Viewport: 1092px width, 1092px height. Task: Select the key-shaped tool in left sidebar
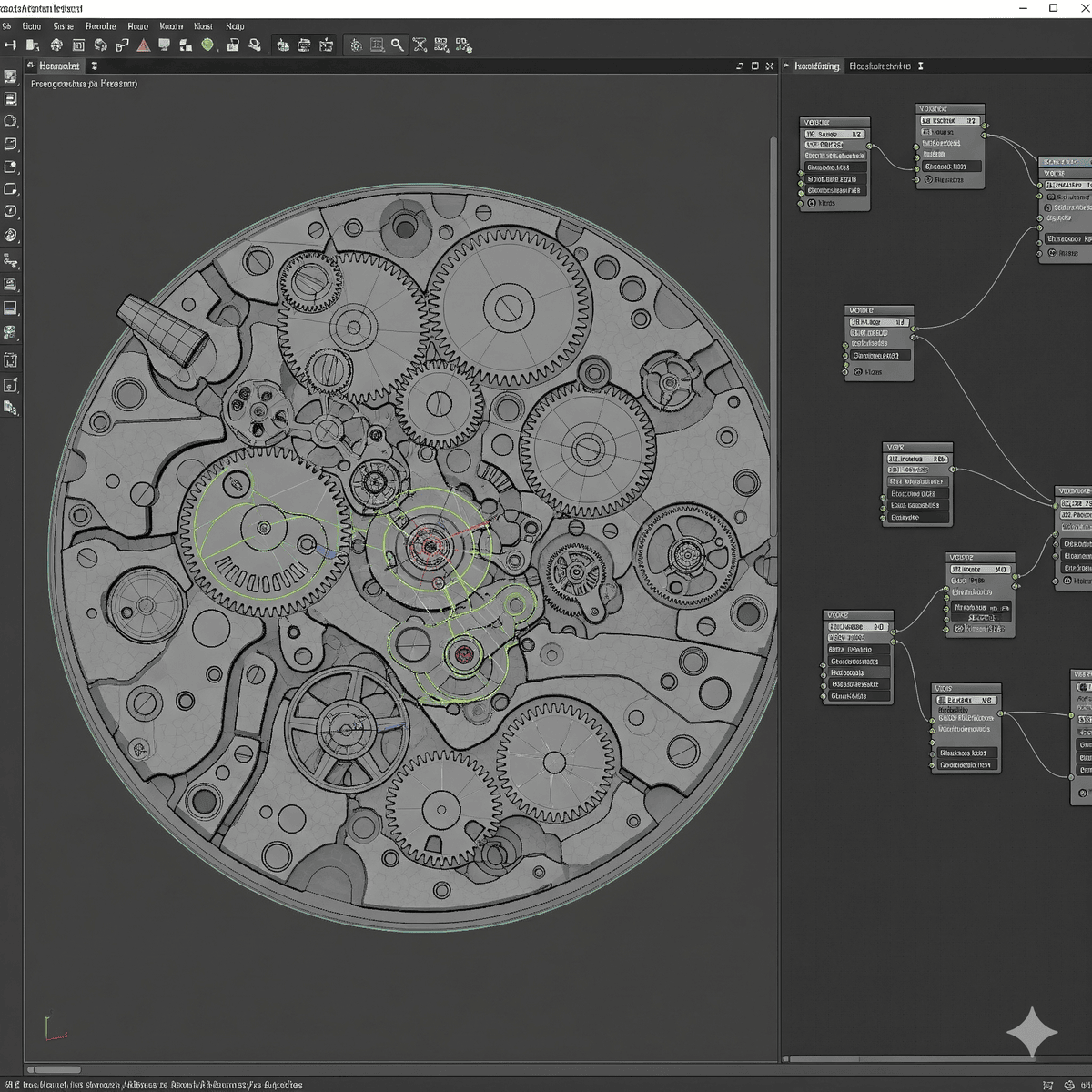(11, 261)
